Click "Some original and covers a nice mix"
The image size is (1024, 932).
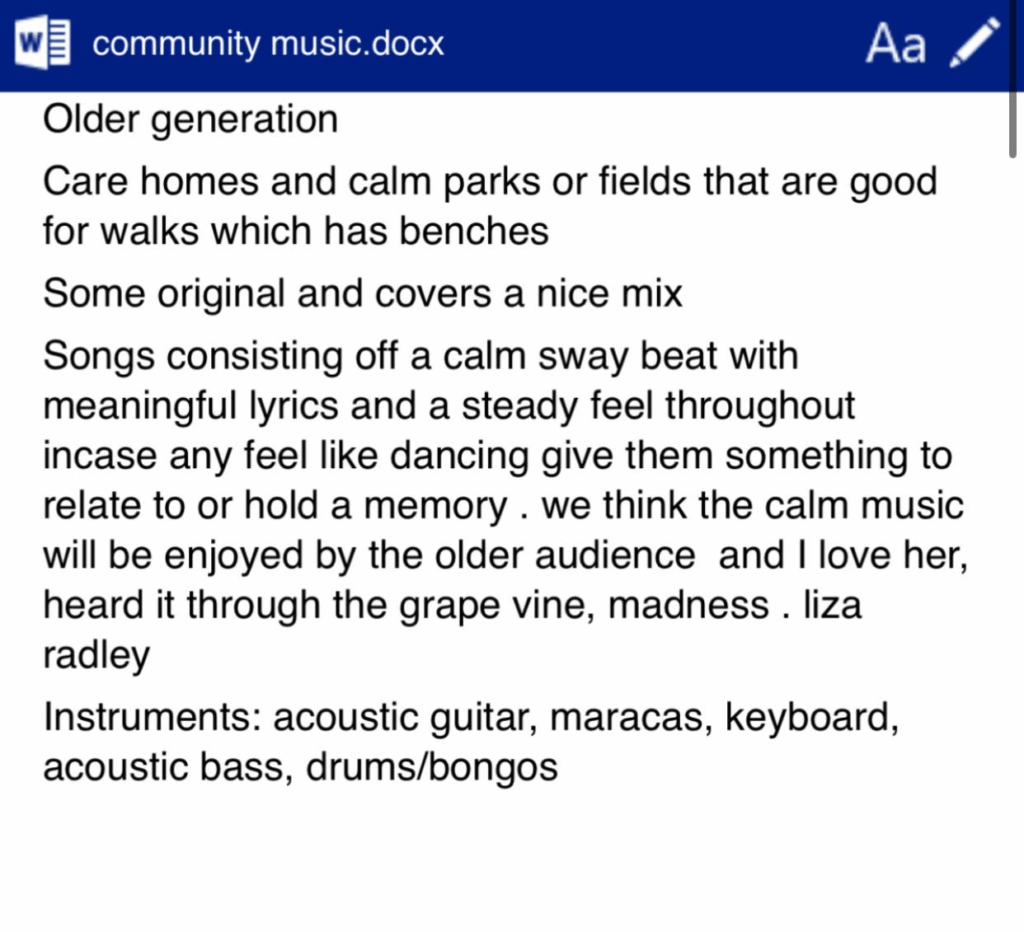coord(363,294)
